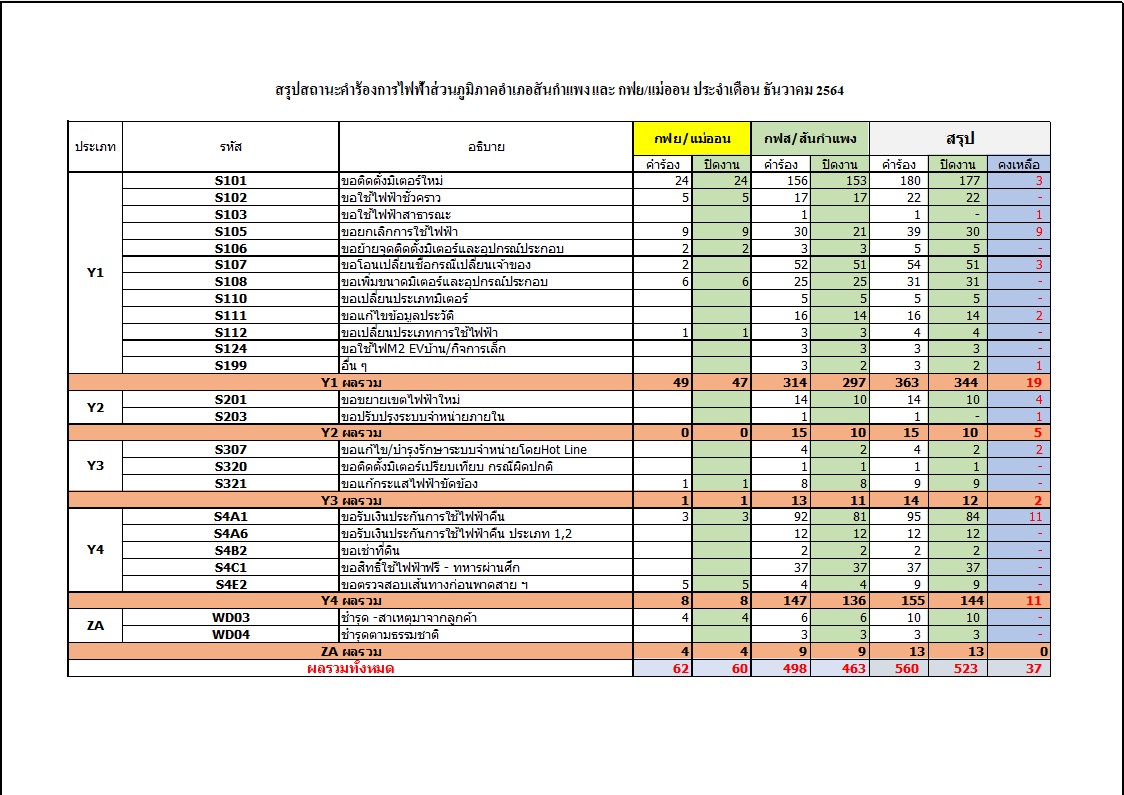This screenshot has width=1124, height=795.
Task: Click code cell S203
Action: pyautogui.click(x=231, y=416)
